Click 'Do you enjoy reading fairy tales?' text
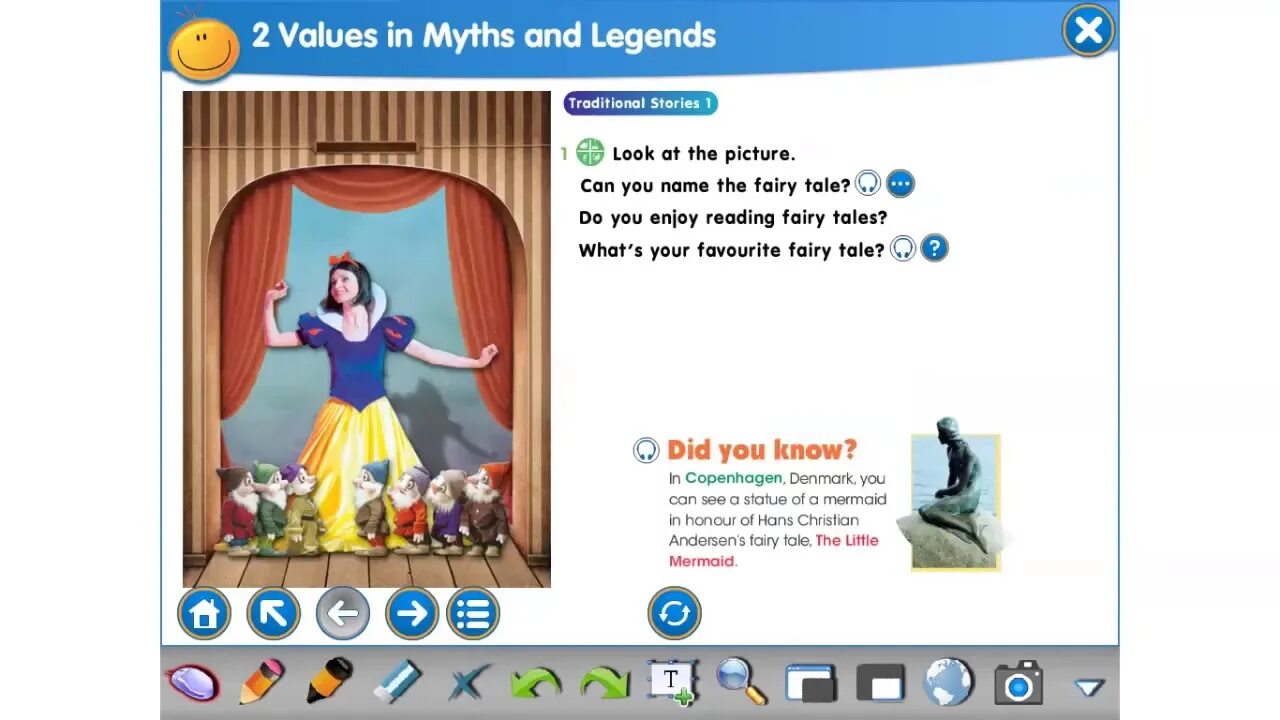Image resolution: width=1280 pixels, height=720 pixels. click(733, 217)
